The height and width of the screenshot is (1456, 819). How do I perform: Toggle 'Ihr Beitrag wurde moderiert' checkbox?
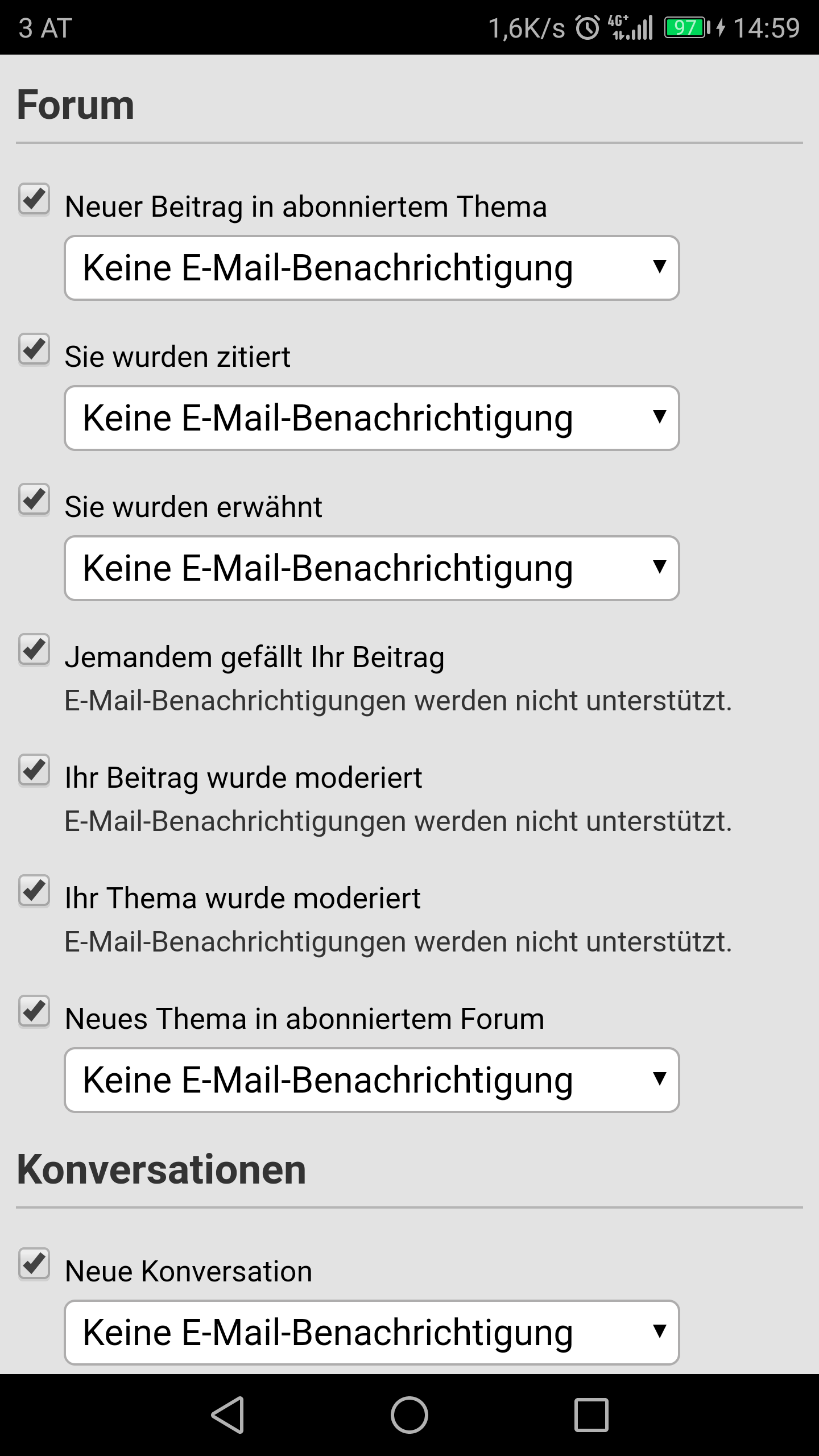[x=34, y=770]
